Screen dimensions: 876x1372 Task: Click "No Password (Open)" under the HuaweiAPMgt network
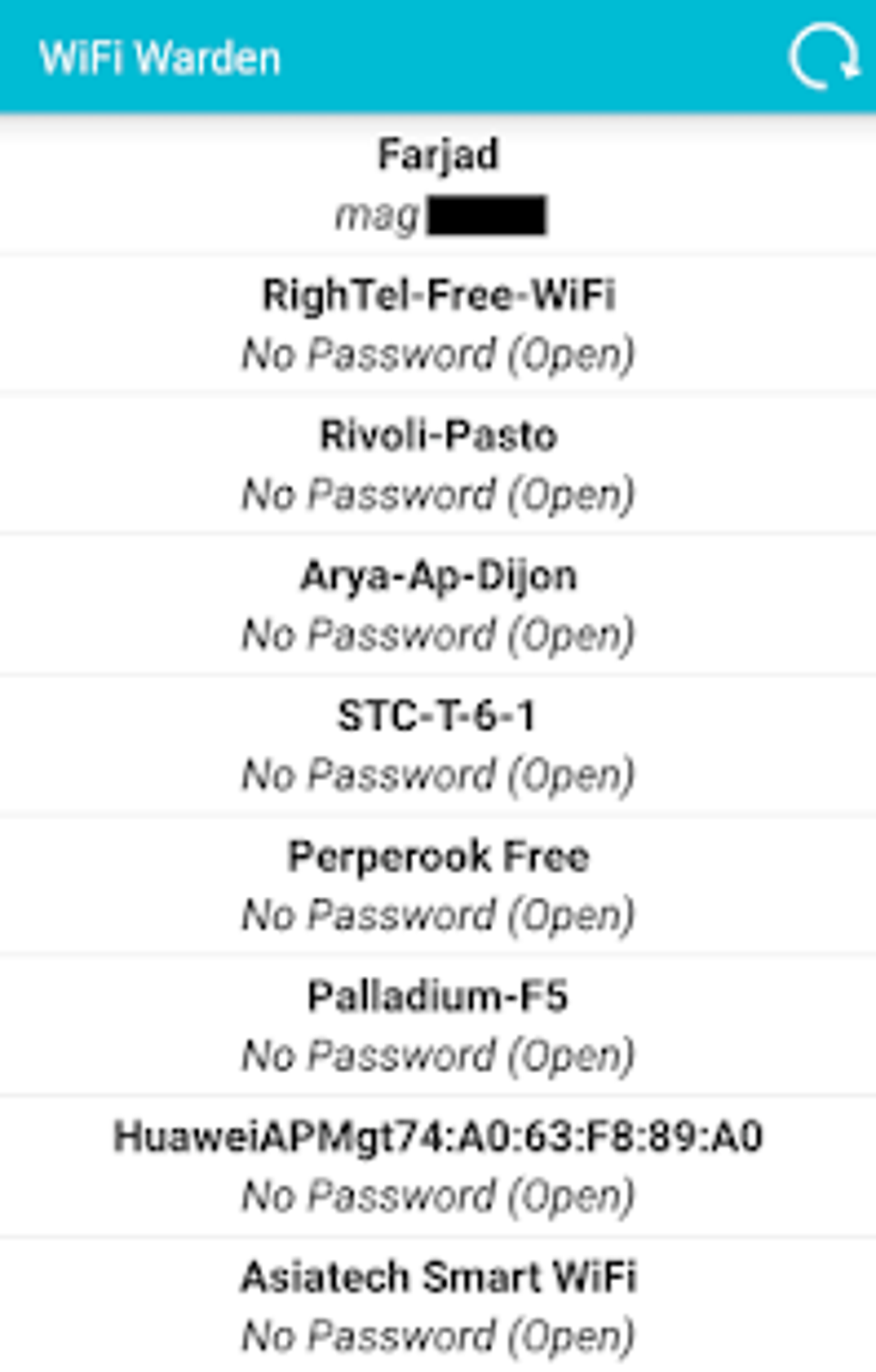[x=438, y=1196]
